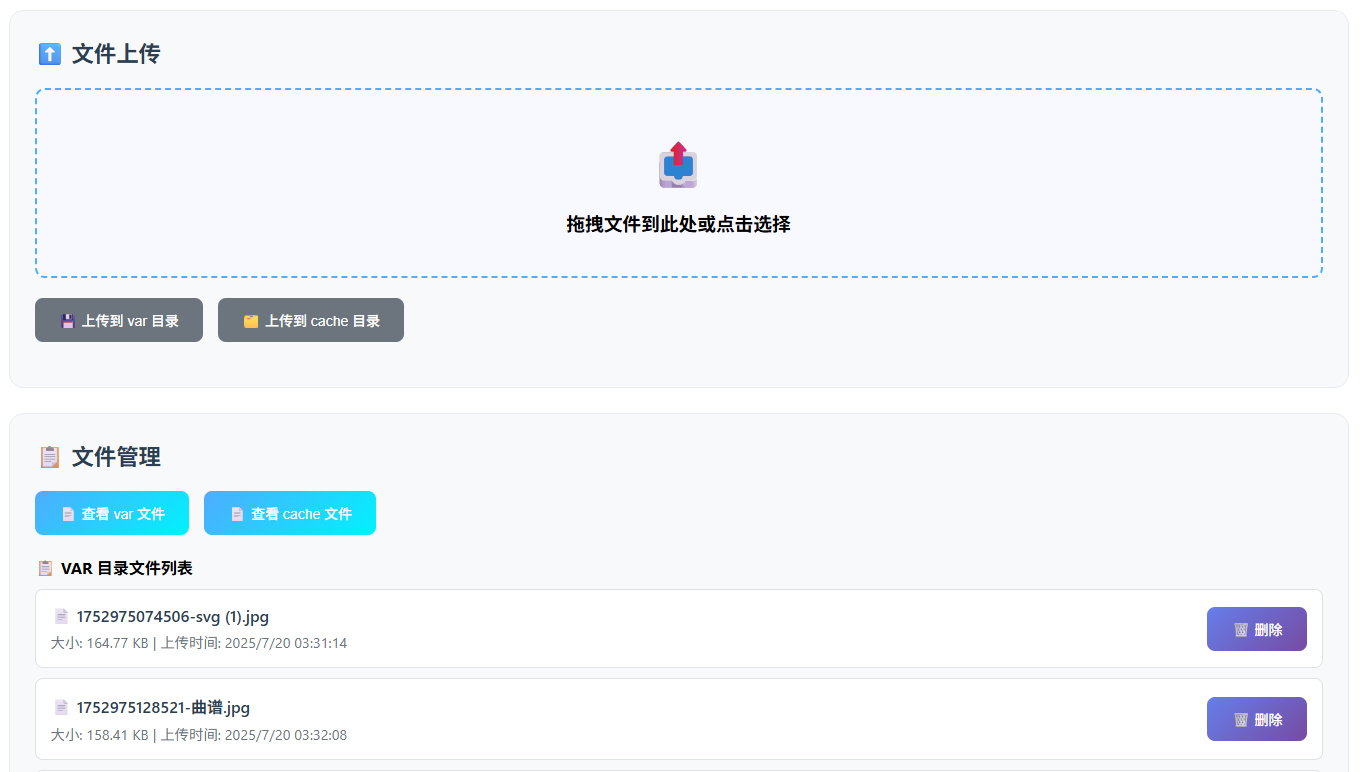
Task: Select file name 1752975074506-svg (1).jpg
Action: pyautogui.click(x=173, y=616)
